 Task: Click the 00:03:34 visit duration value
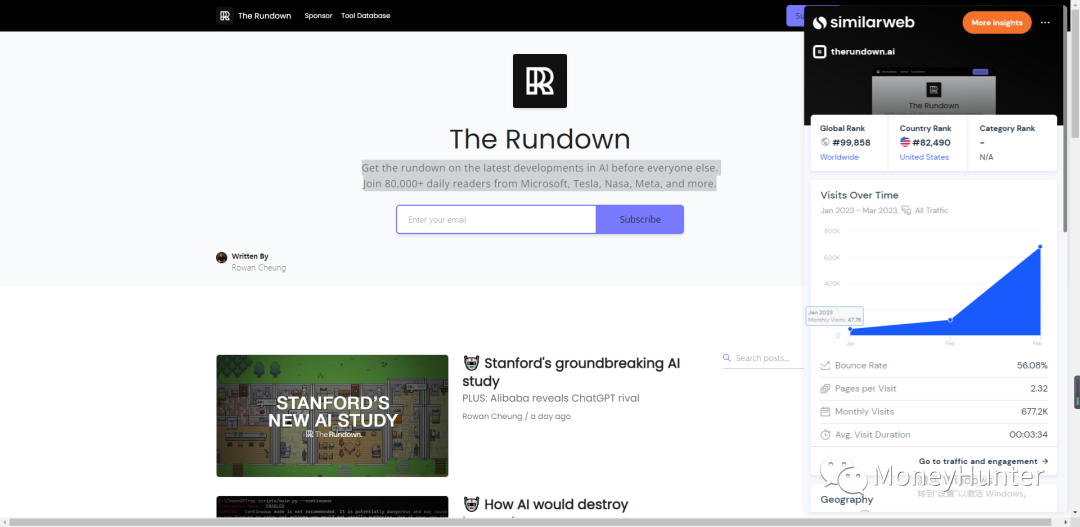(1029, 435)
